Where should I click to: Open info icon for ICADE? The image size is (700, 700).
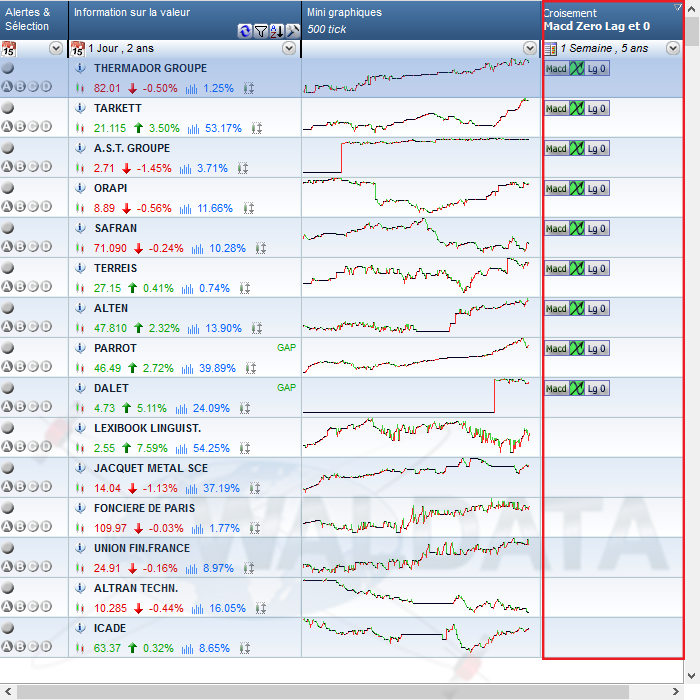click(x=80, y=628)
